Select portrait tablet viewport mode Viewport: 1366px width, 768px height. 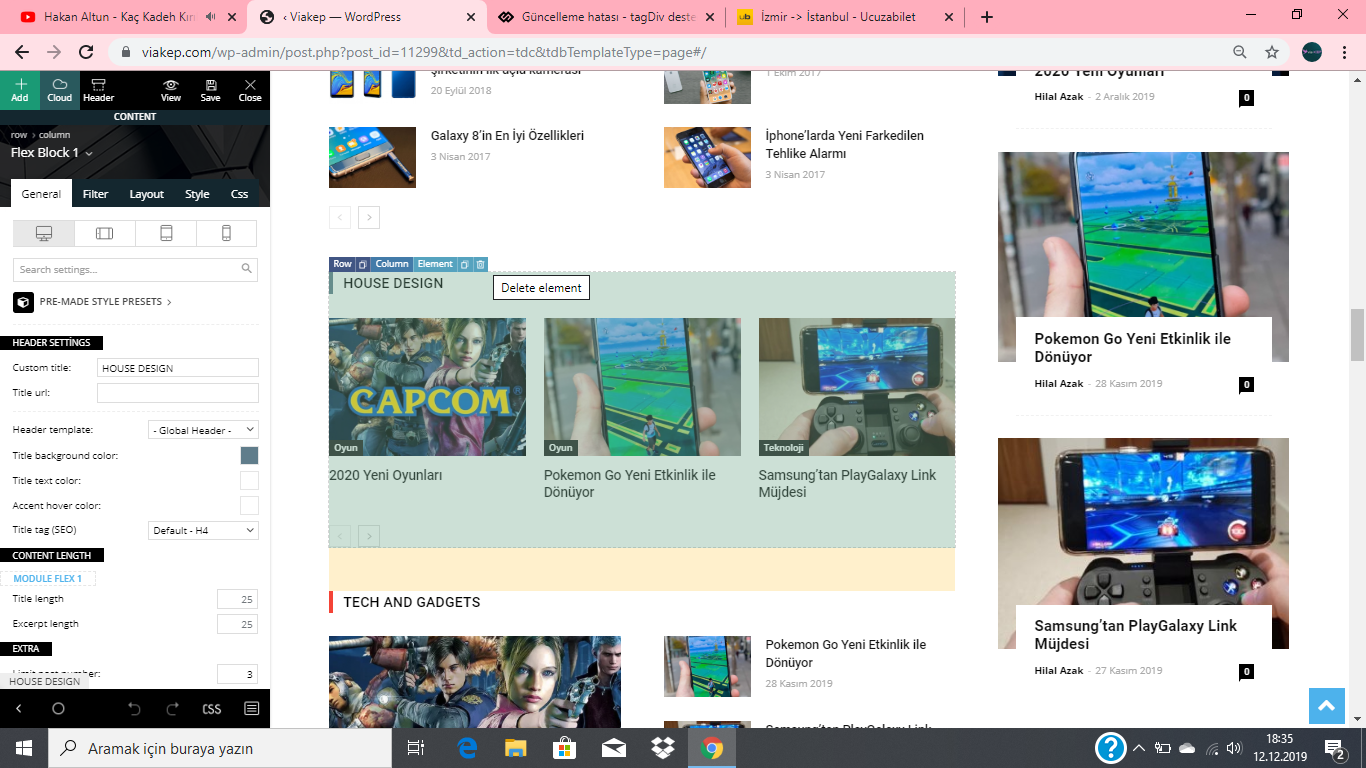coord(166,233)
